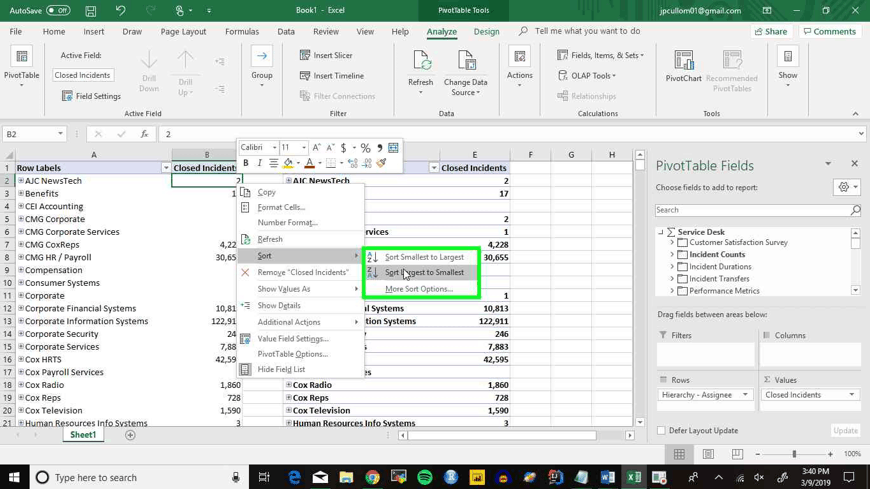Open the Windows Start menu
Screen dimensions: 872x490
click(x=14, y=477)
